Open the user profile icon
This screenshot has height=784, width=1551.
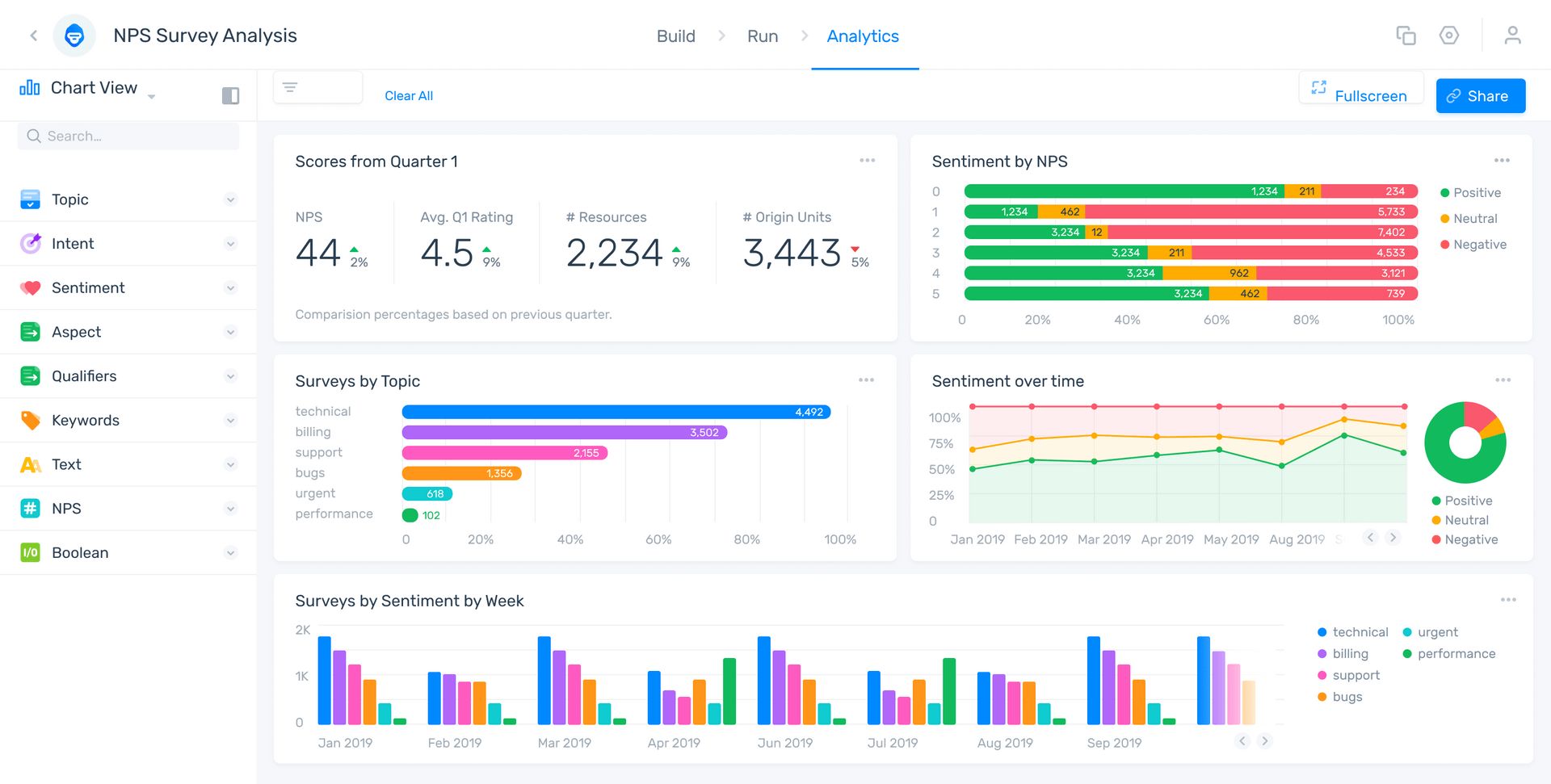1512,36
